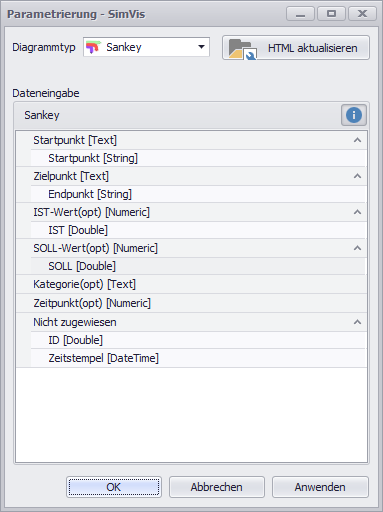Select the Startpunkt [String] row
The height and width of the screenshot is (512, 383).
tap(199, 158)
